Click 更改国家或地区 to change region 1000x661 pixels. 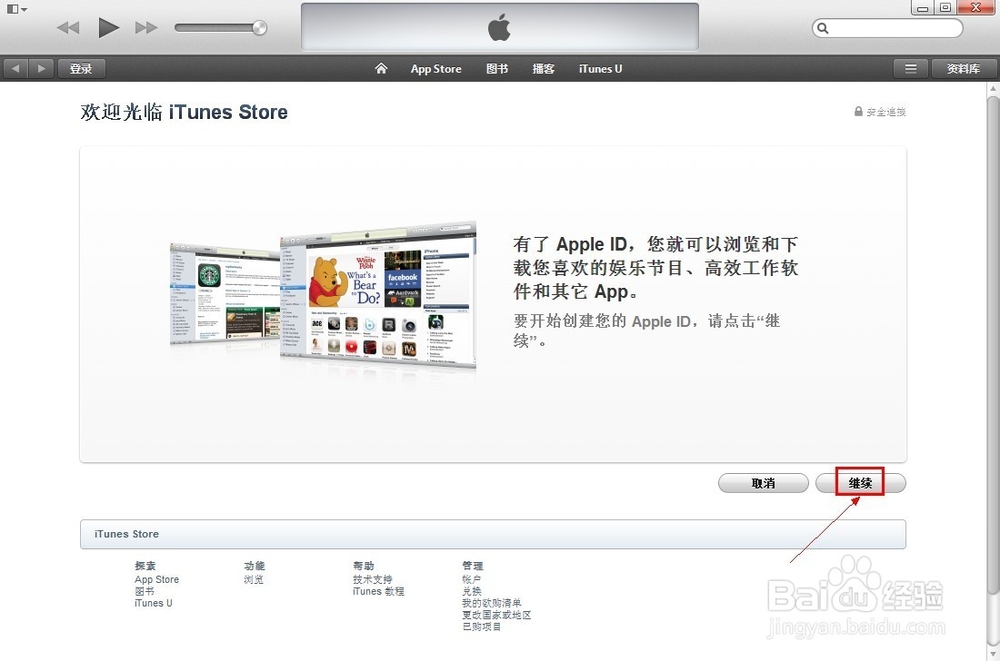[x=496, y=615]
